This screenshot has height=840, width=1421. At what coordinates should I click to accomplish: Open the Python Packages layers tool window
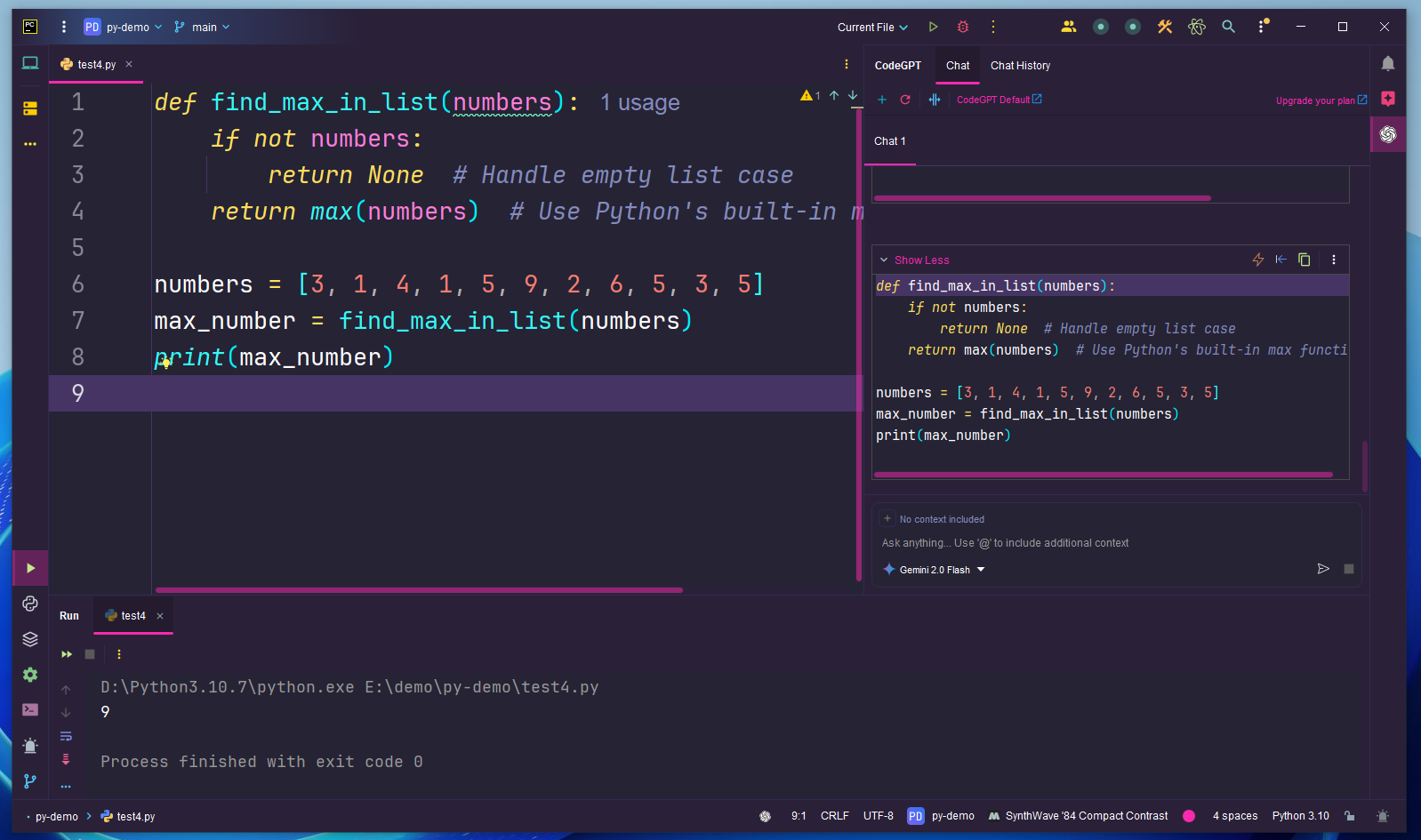(x=30, y=639)
